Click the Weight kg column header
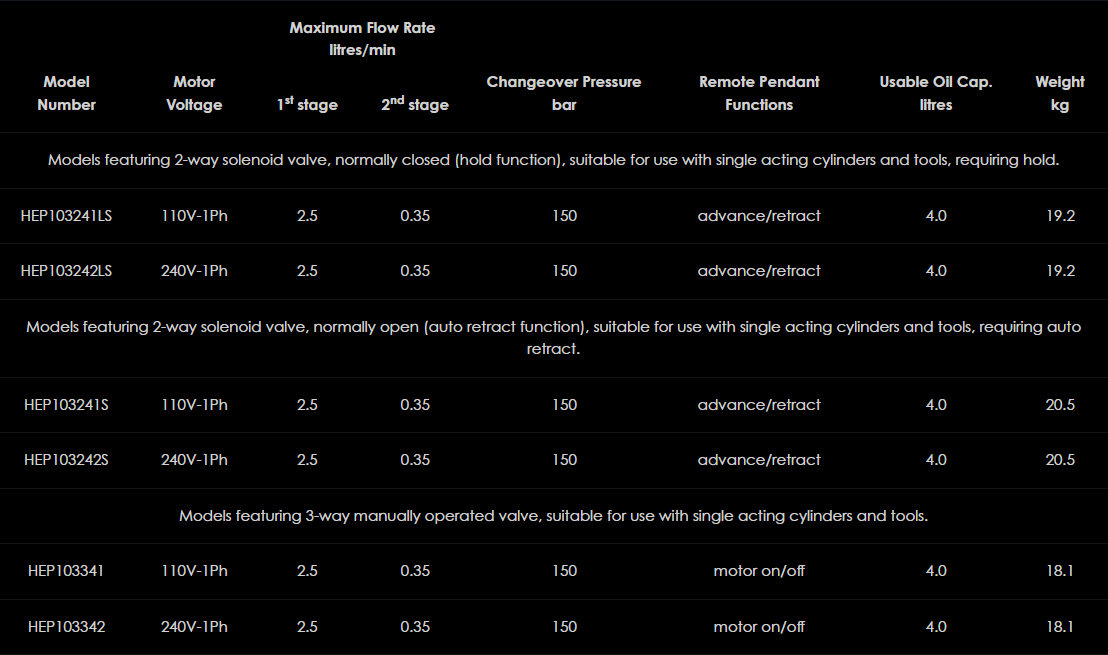This screenshot has width=1108, height=655. point(1060,93)
